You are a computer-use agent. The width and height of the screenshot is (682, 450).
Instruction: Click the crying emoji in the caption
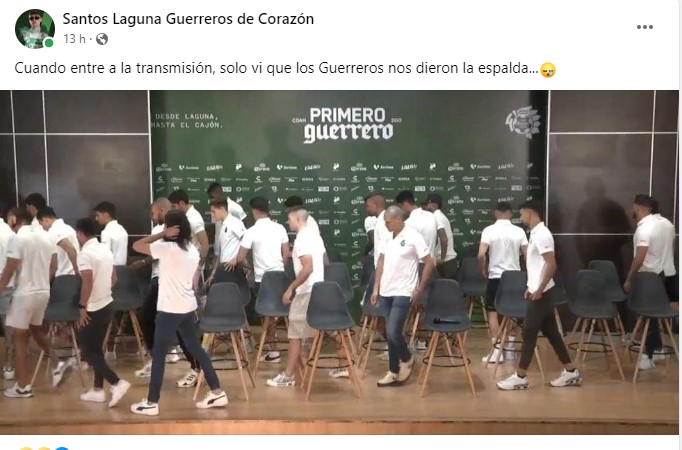(x=548, y=70)
